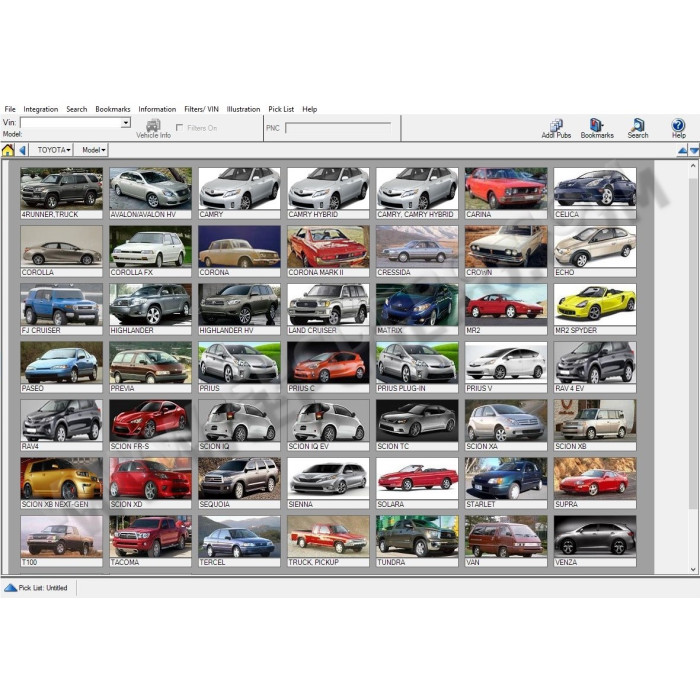Select the 4RUNNER,TRUCK thumbnail

coord(62,193)
